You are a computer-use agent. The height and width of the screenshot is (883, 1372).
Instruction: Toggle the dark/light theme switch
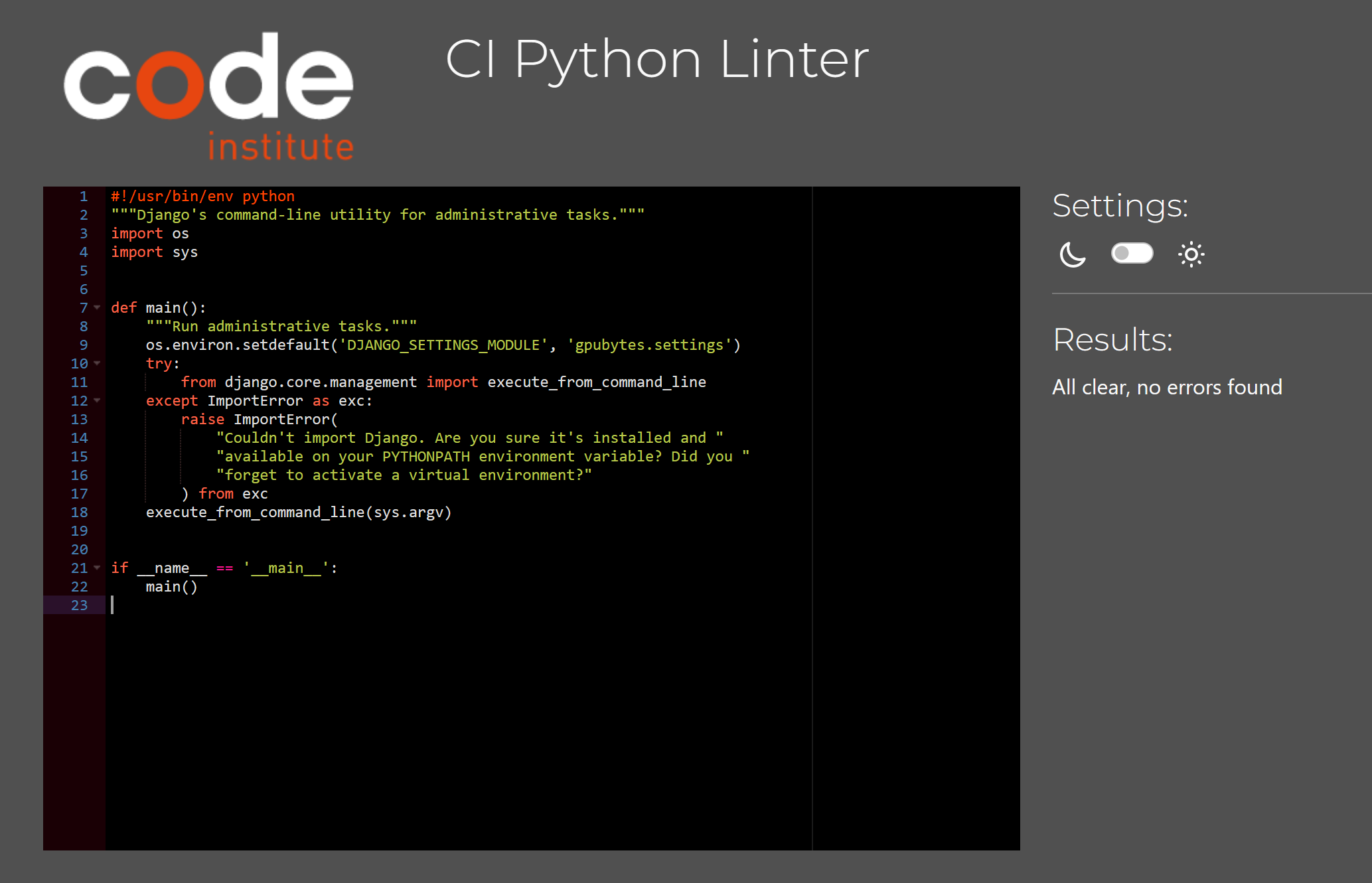pos(1132,253)
